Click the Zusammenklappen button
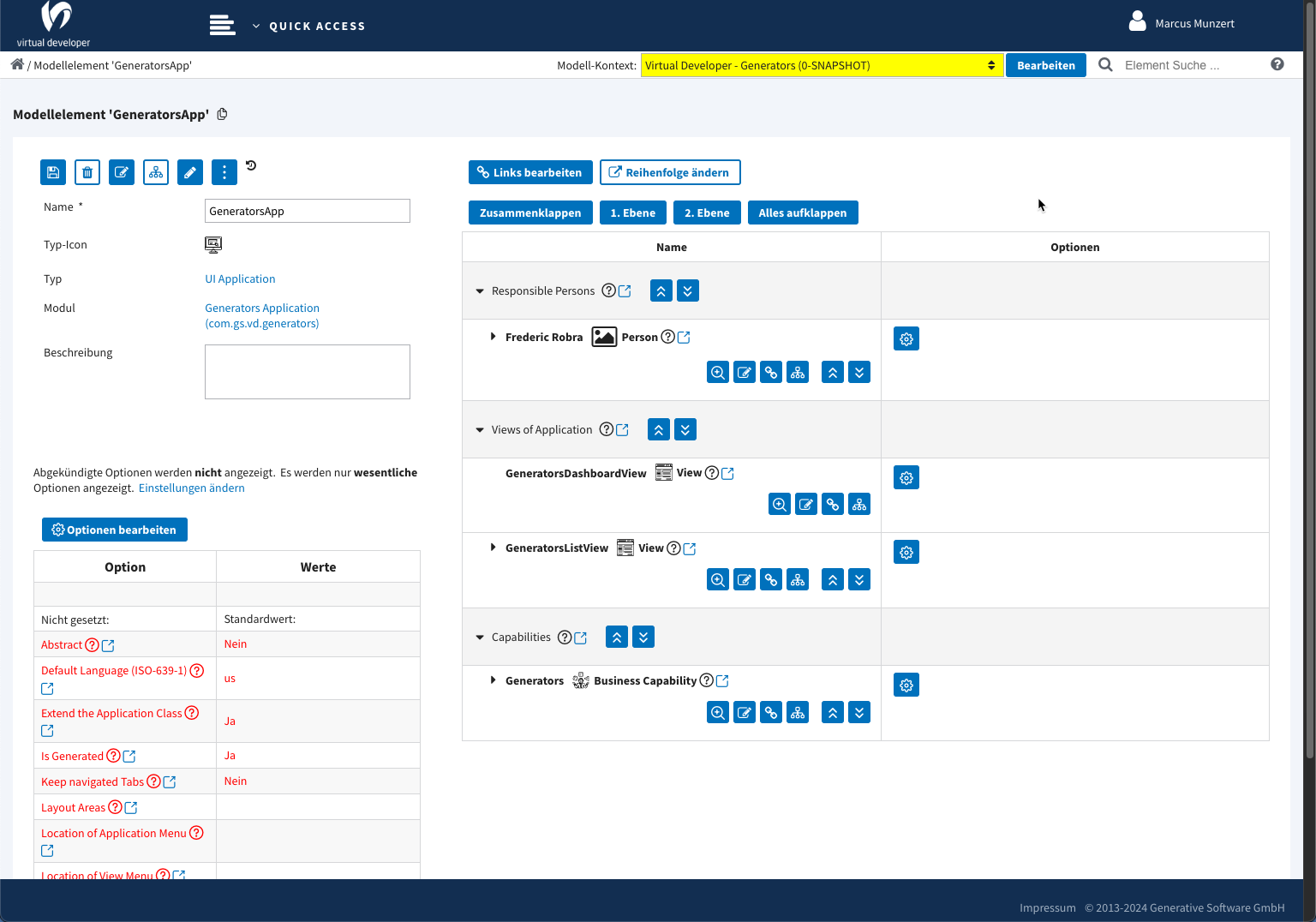This screenshot has width=1316, height=922. pos(530,213)
